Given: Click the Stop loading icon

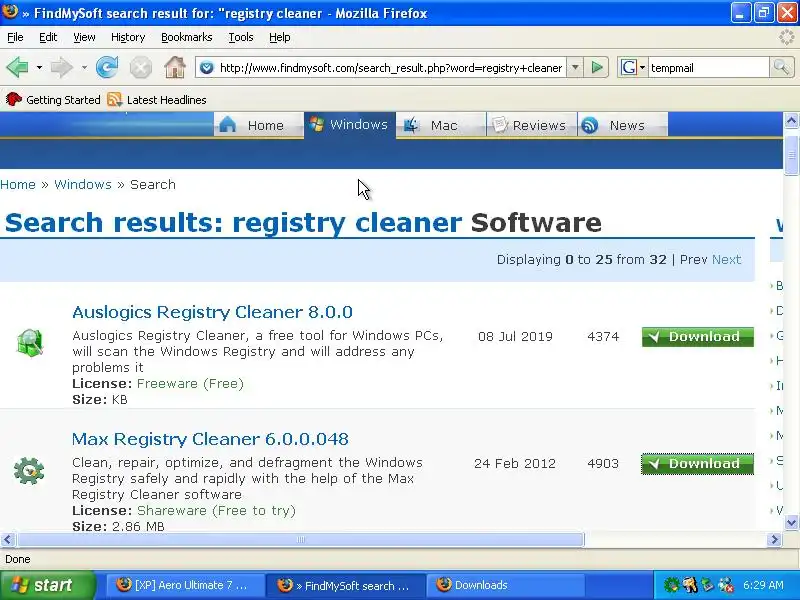Looking at the screenshot, I should (x=140, y=67).
